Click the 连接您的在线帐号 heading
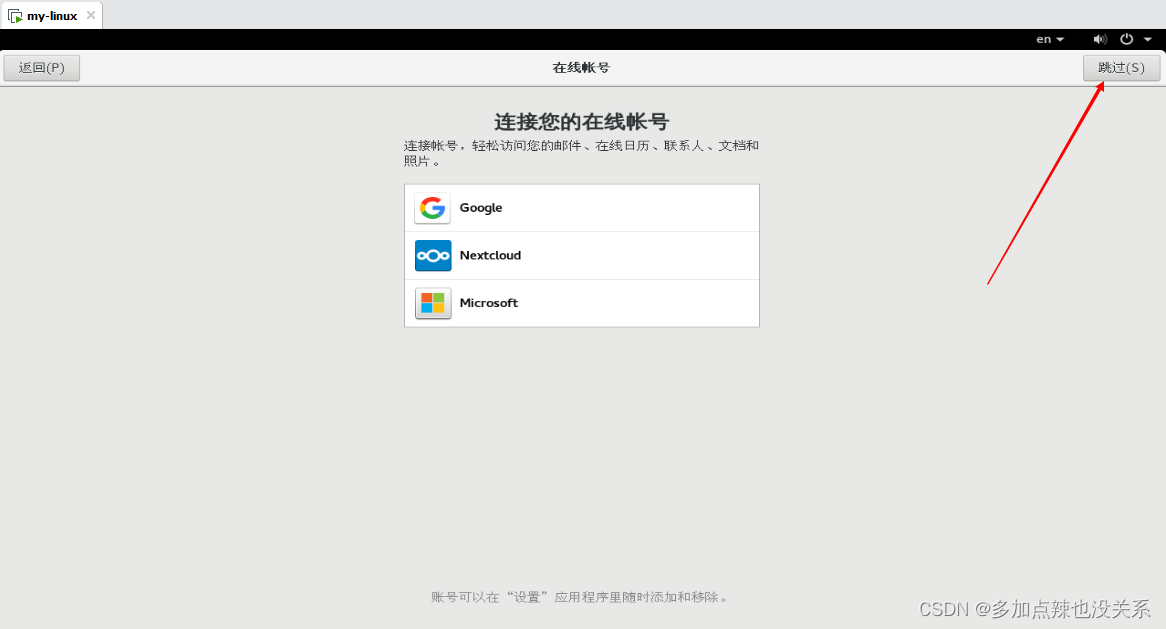The image size is (1166, 629). [x=582, y=122]
